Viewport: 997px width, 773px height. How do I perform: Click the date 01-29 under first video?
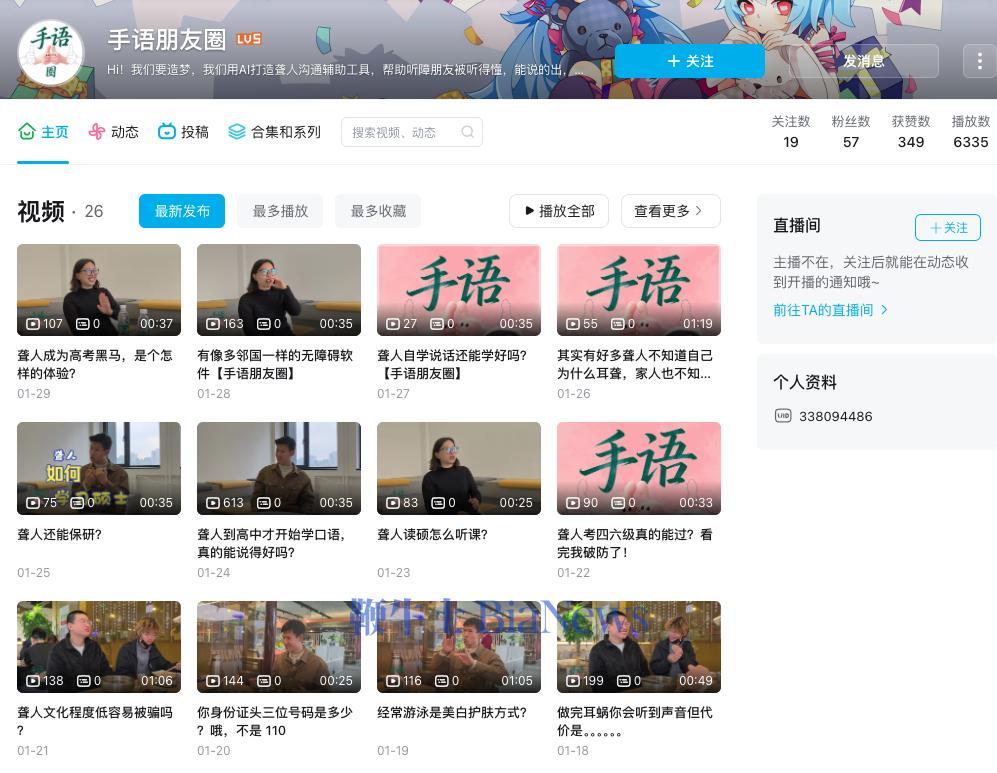[x=34, y=393]
